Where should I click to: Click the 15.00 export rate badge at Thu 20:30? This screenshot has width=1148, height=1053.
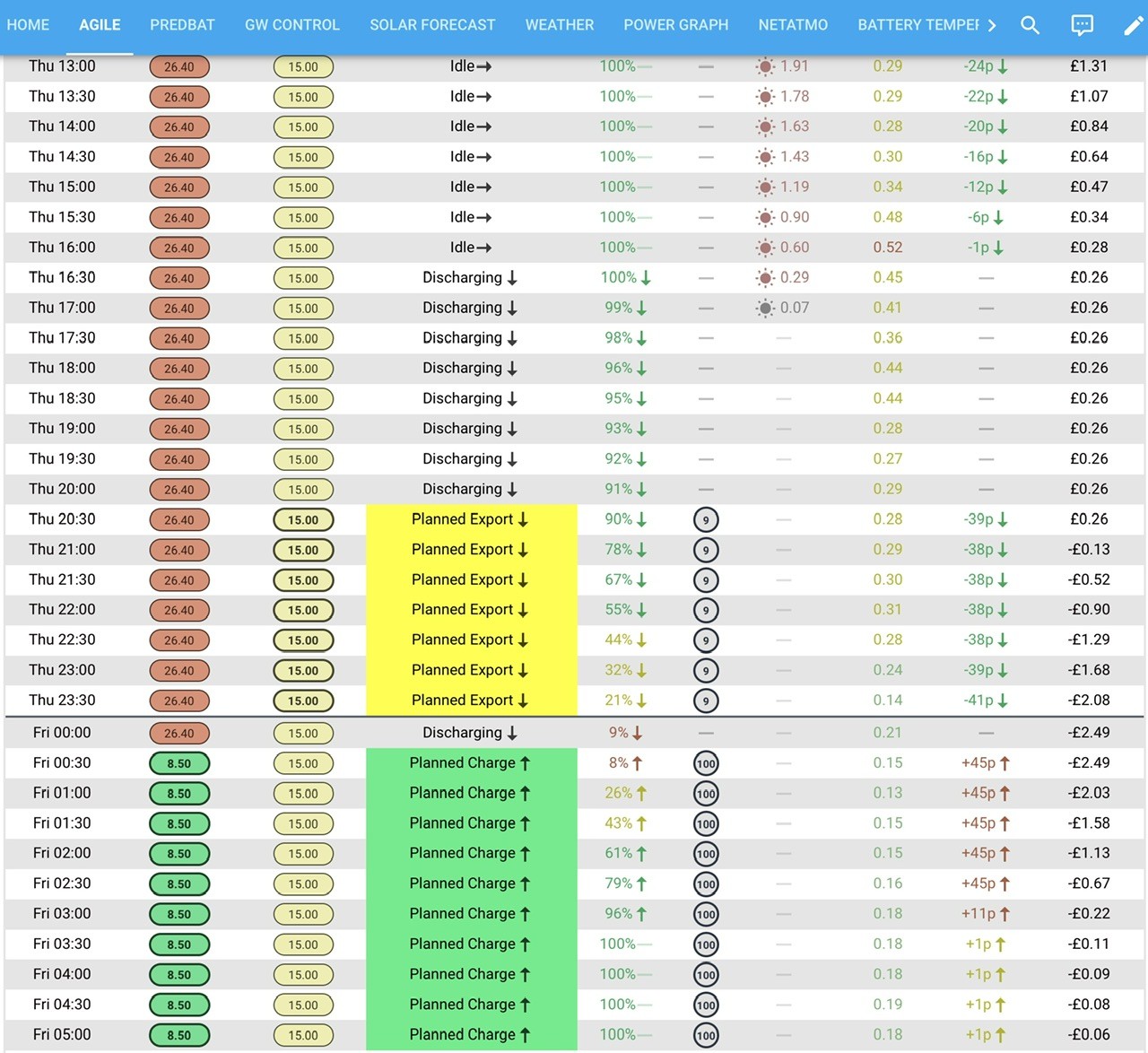(303, 520)
